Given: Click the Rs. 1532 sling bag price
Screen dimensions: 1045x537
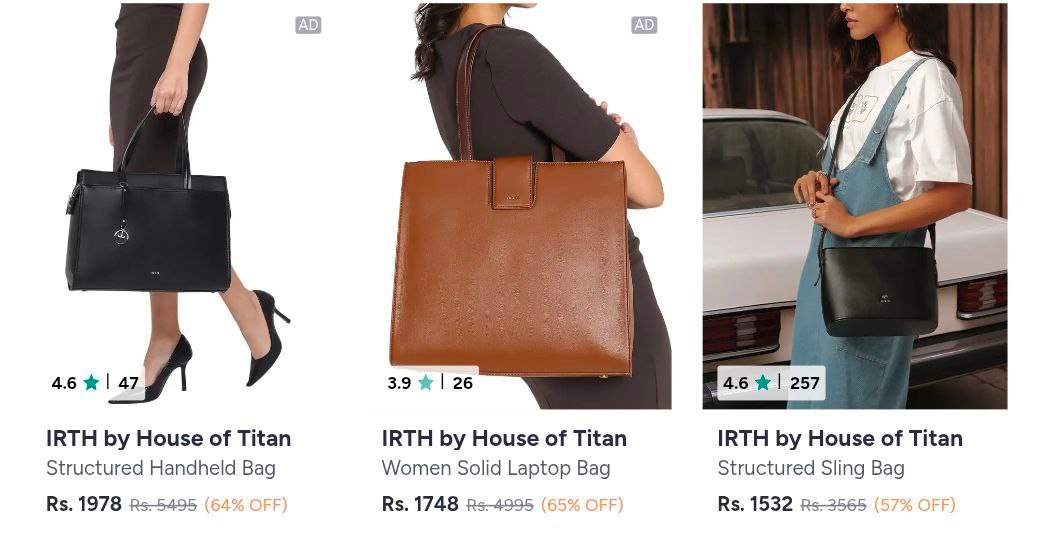Looking at the screenshot, I should (x=755, y=504).
